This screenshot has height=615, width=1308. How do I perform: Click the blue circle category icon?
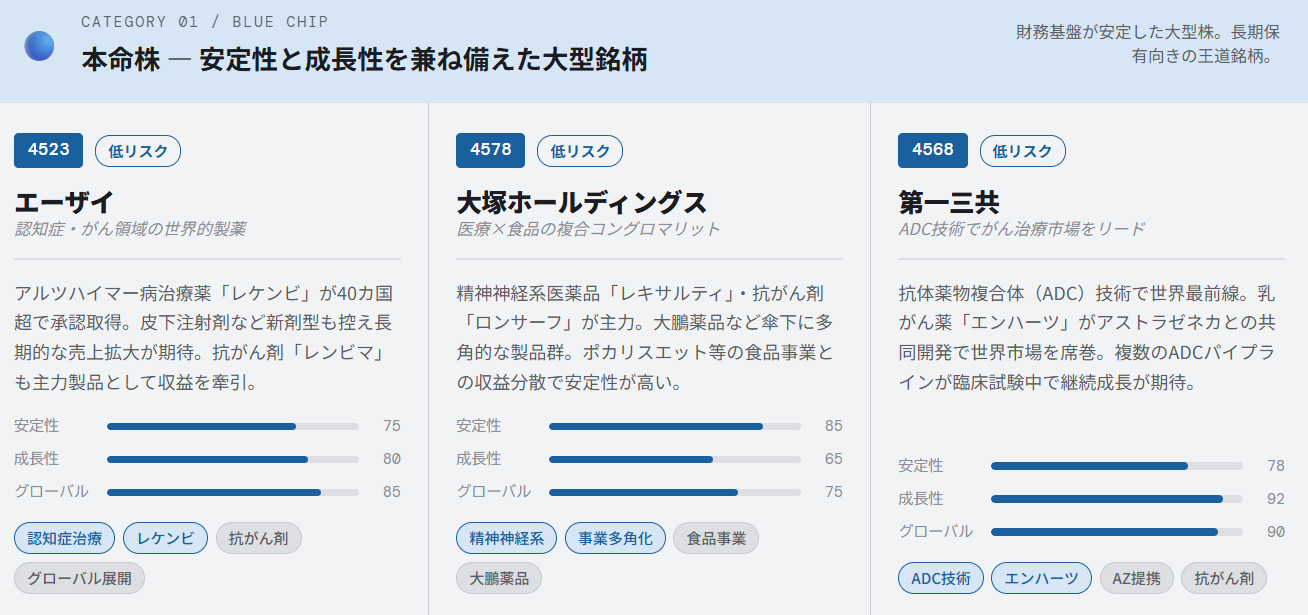click(x=38, y=45)
